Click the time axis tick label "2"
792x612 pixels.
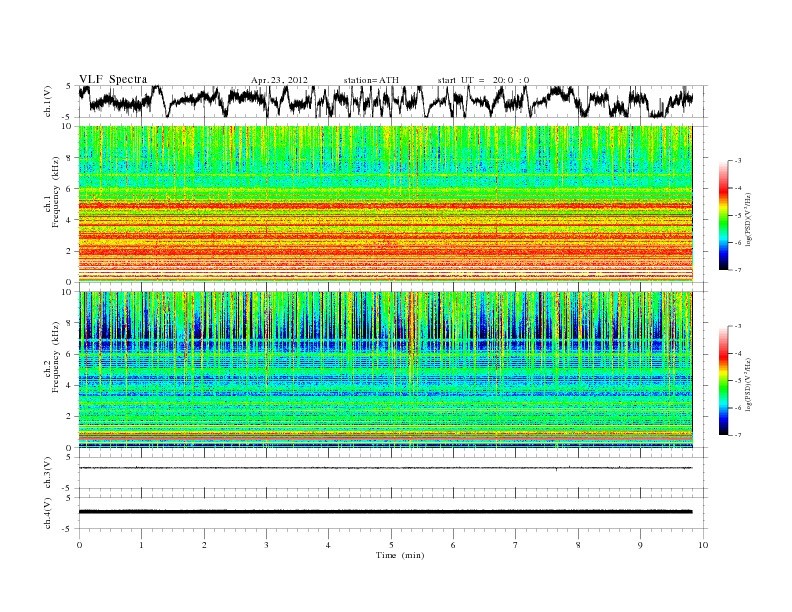(204, 545)
